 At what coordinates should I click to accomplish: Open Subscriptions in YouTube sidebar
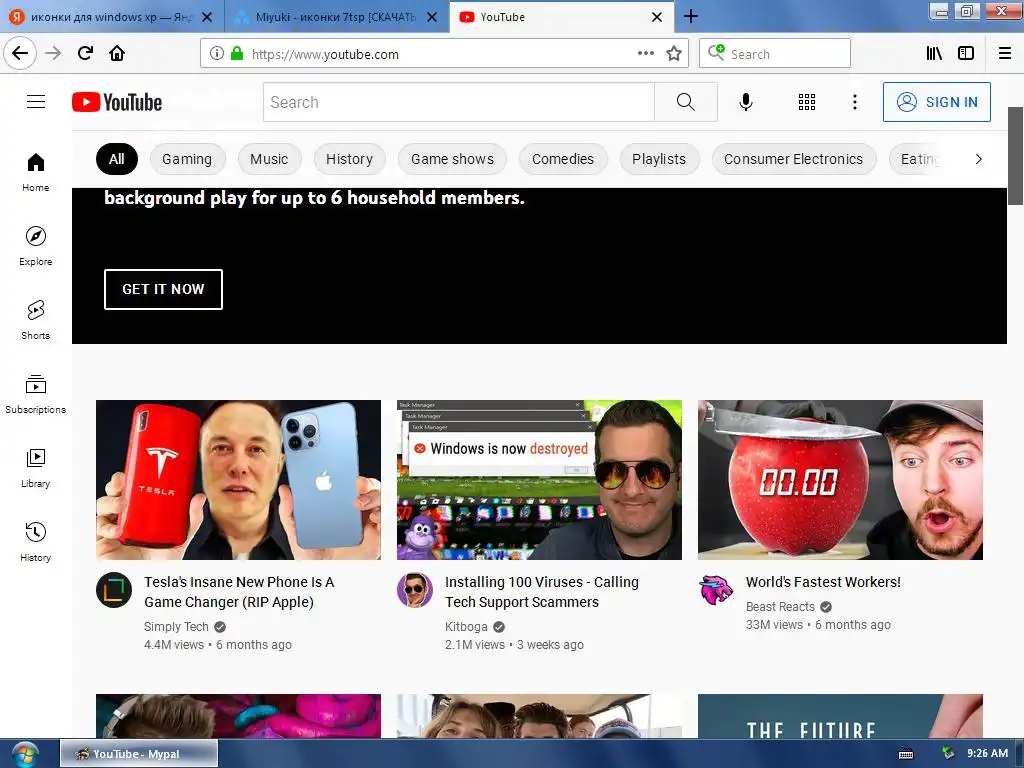(x=36, y=394)
